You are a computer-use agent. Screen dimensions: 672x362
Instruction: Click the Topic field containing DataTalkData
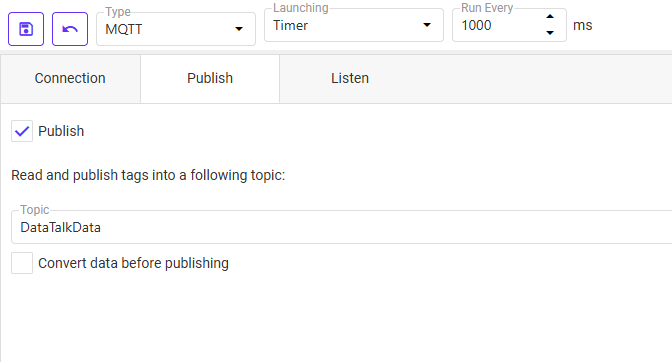[x=342, y=227]
